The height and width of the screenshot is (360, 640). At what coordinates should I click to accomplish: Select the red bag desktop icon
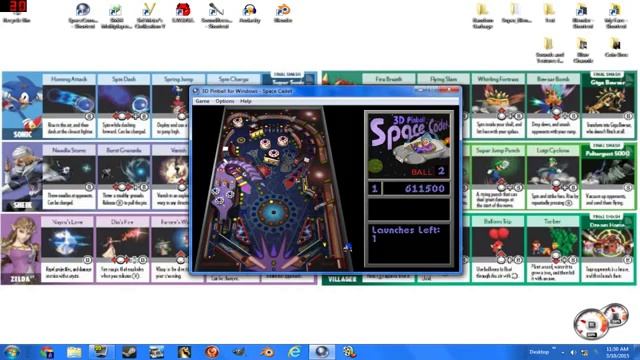(x=183, y=13)
